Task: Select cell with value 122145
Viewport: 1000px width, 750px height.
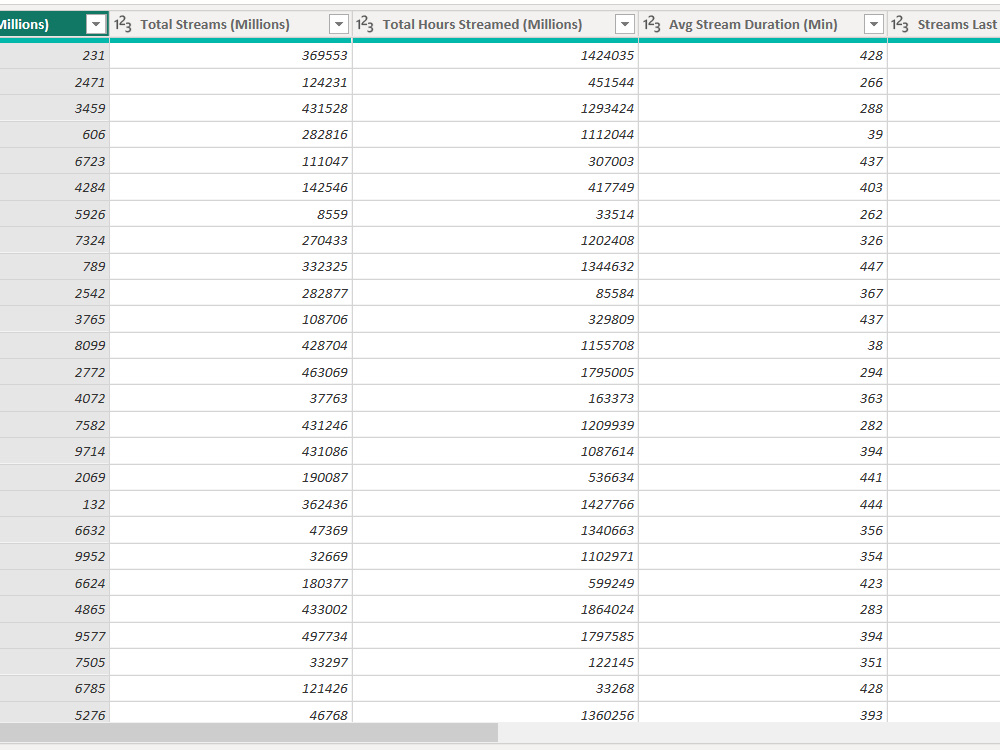Action: pyautogui.click(x=496, y=663)
